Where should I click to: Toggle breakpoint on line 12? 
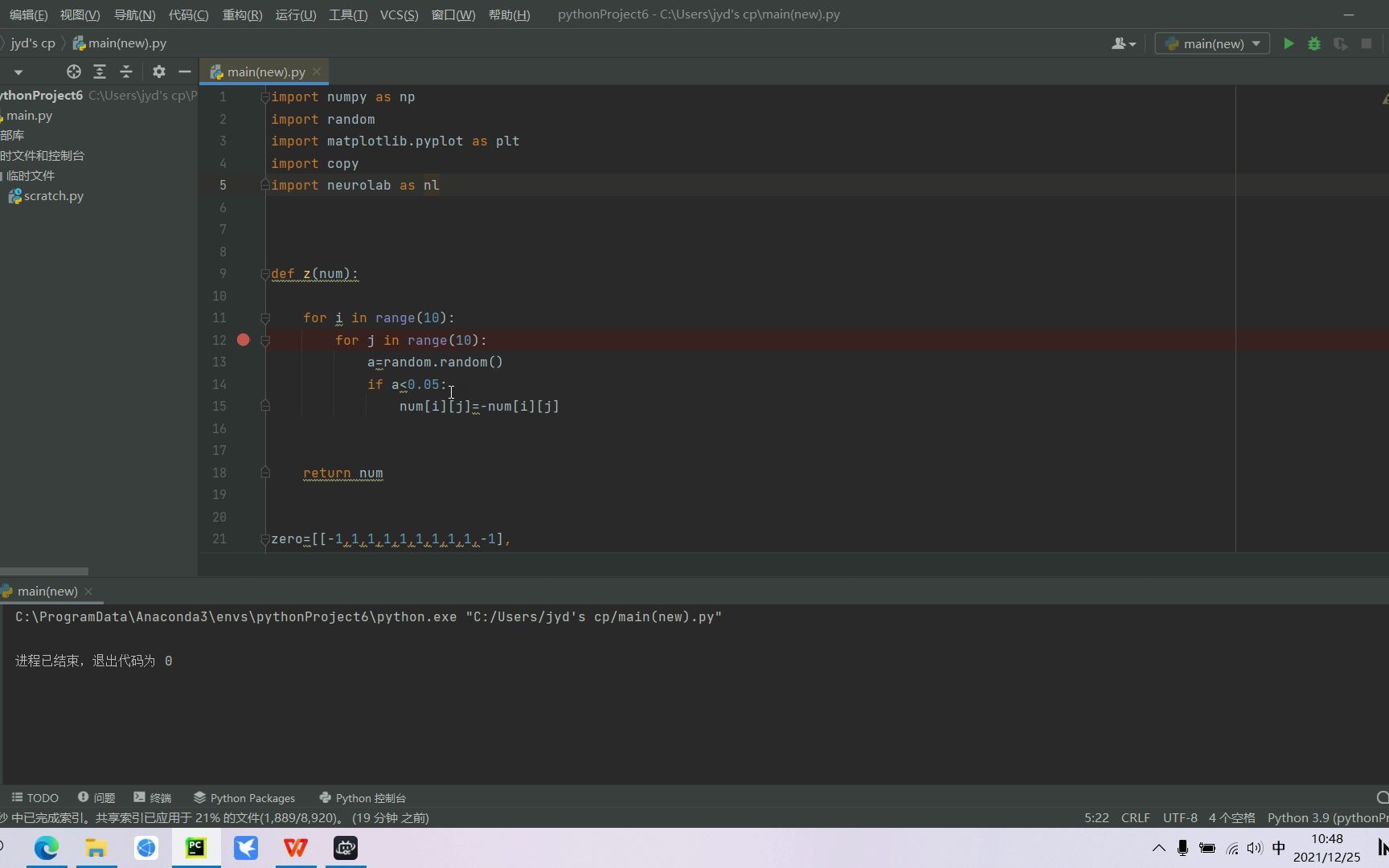coord(244,340)
